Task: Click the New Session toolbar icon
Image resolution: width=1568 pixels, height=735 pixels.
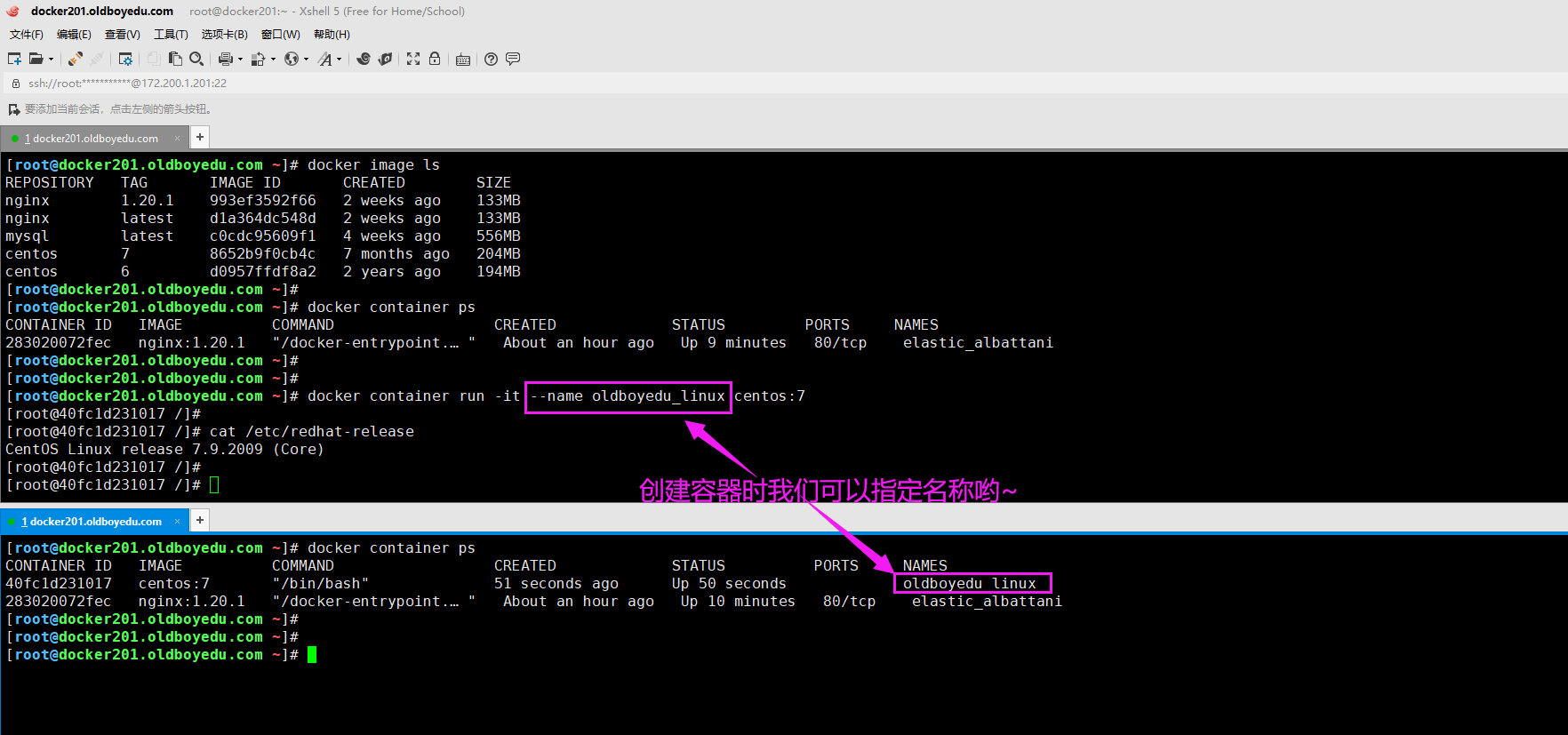Action: point(14,59)
